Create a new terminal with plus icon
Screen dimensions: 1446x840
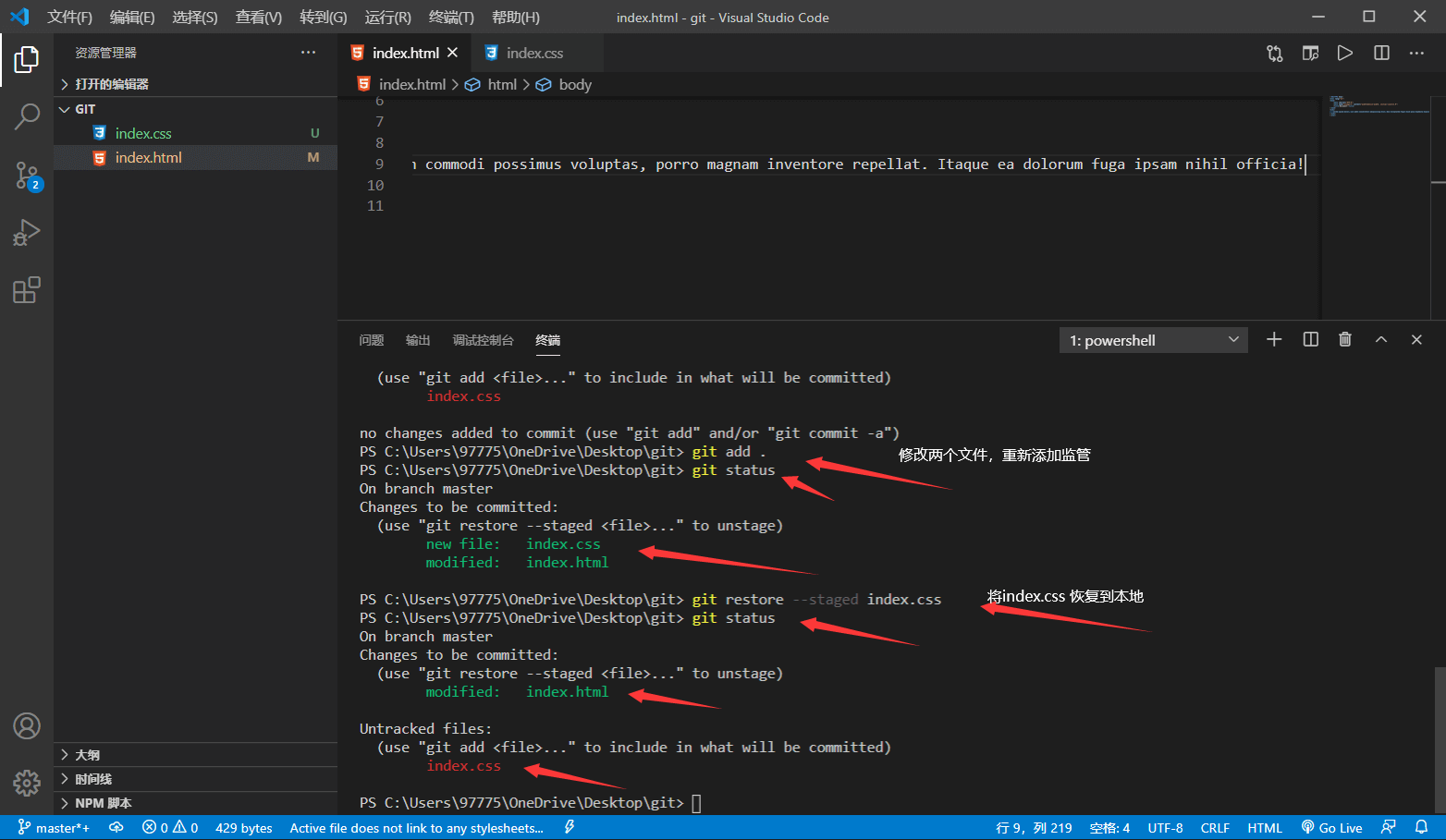(x=1274, y=340)
